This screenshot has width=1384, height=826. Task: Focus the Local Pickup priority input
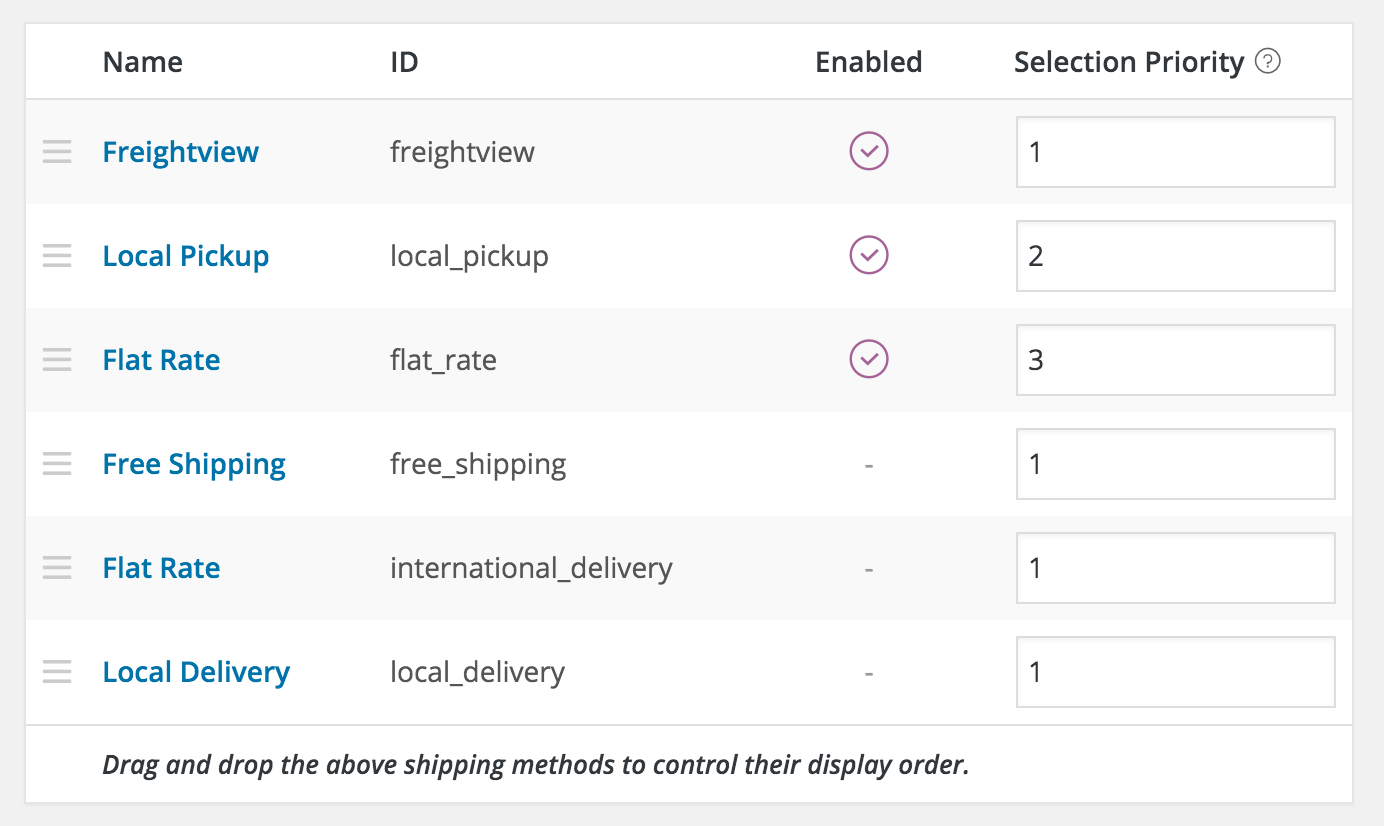coord(1176,256)
